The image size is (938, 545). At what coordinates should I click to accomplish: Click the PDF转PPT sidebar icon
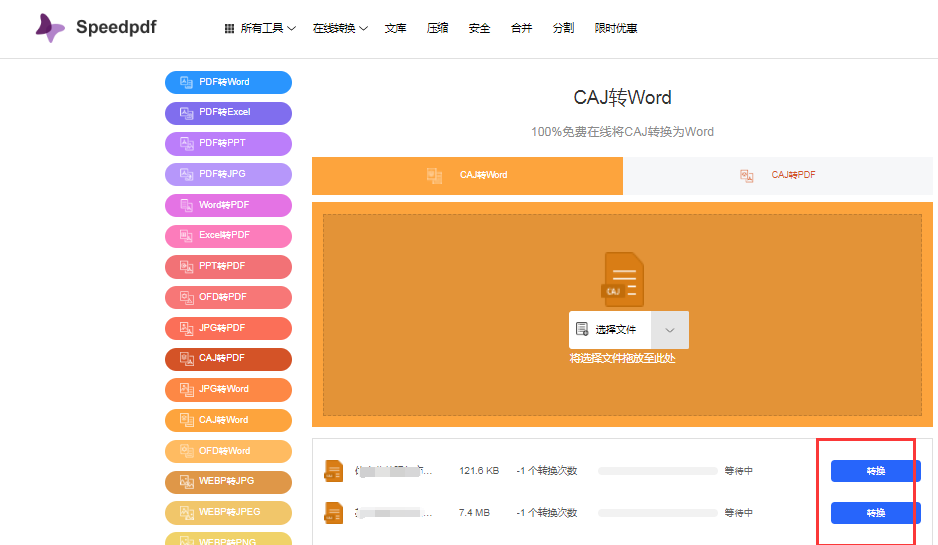point(187,144)
